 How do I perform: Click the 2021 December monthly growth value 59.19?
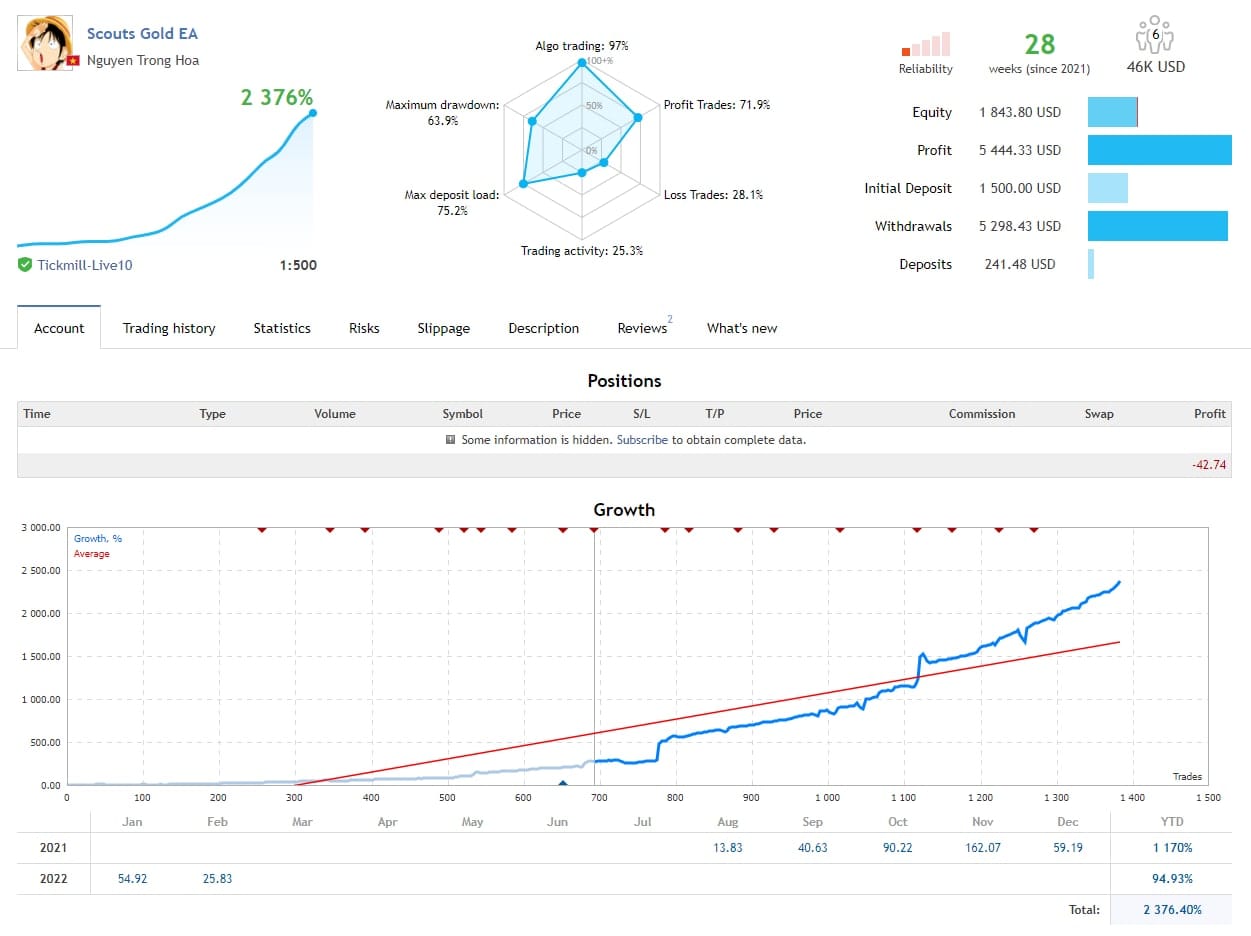point(1068,848)
